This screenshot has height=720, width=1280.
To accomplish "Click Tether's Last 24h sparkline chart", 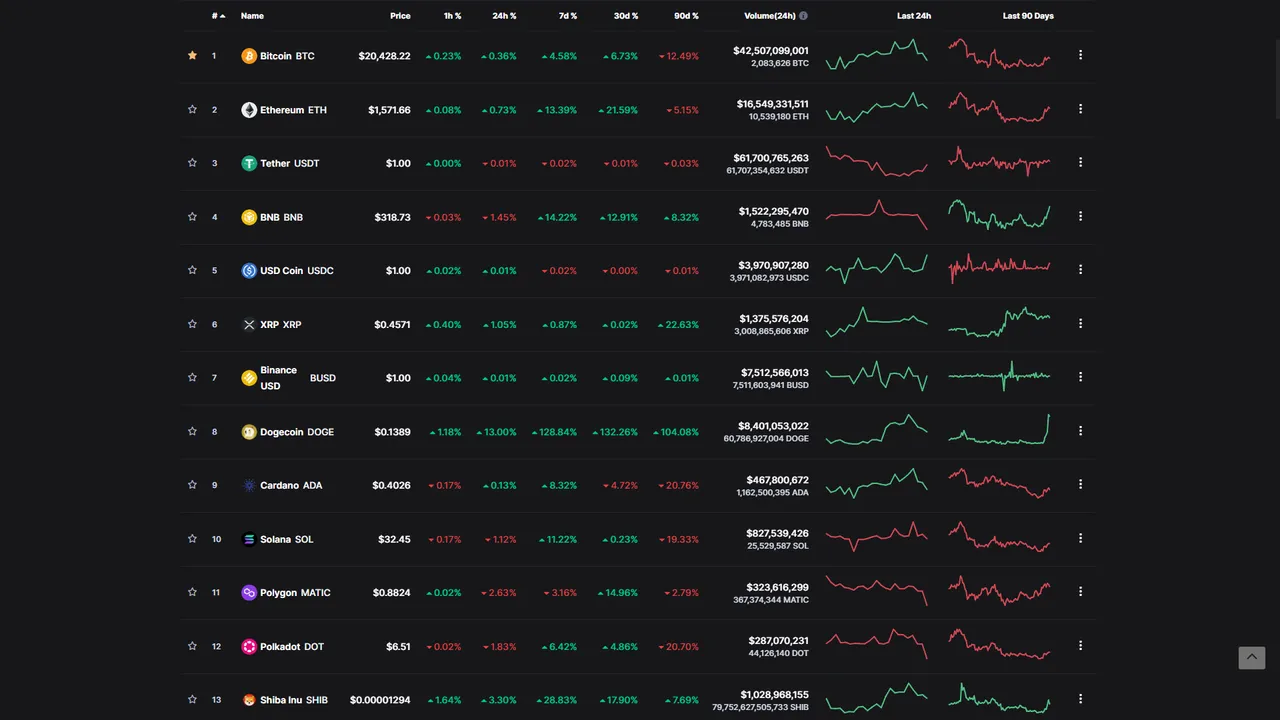I will [x=877, y=161].
